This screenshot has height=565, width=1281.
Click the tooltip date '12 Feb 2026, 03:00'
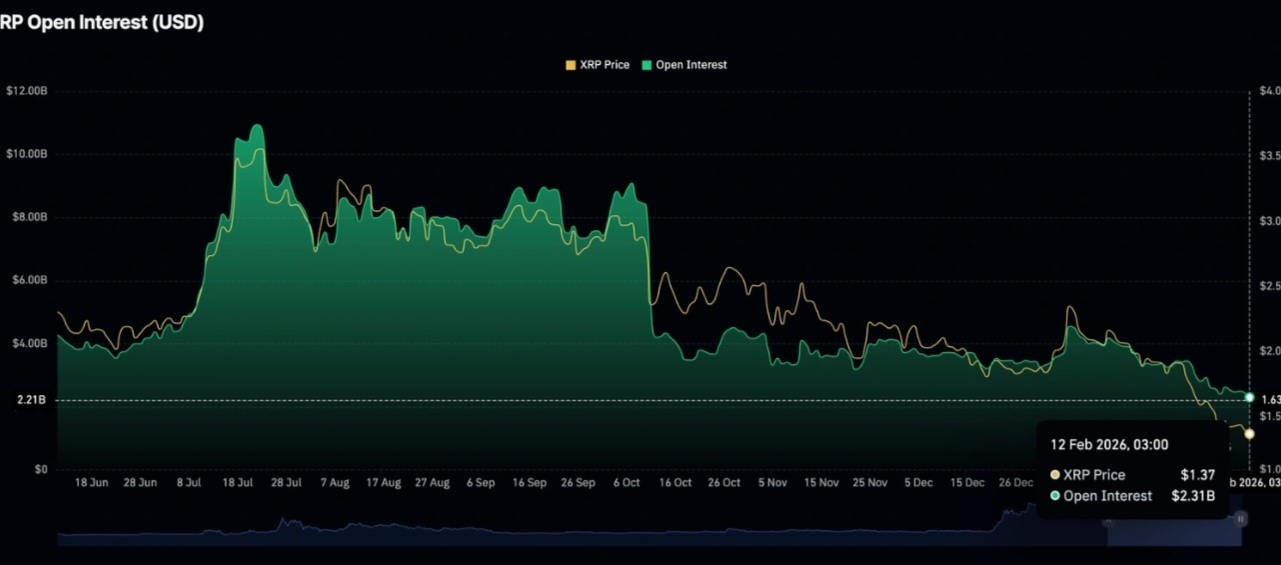(x=1109, y=445)
